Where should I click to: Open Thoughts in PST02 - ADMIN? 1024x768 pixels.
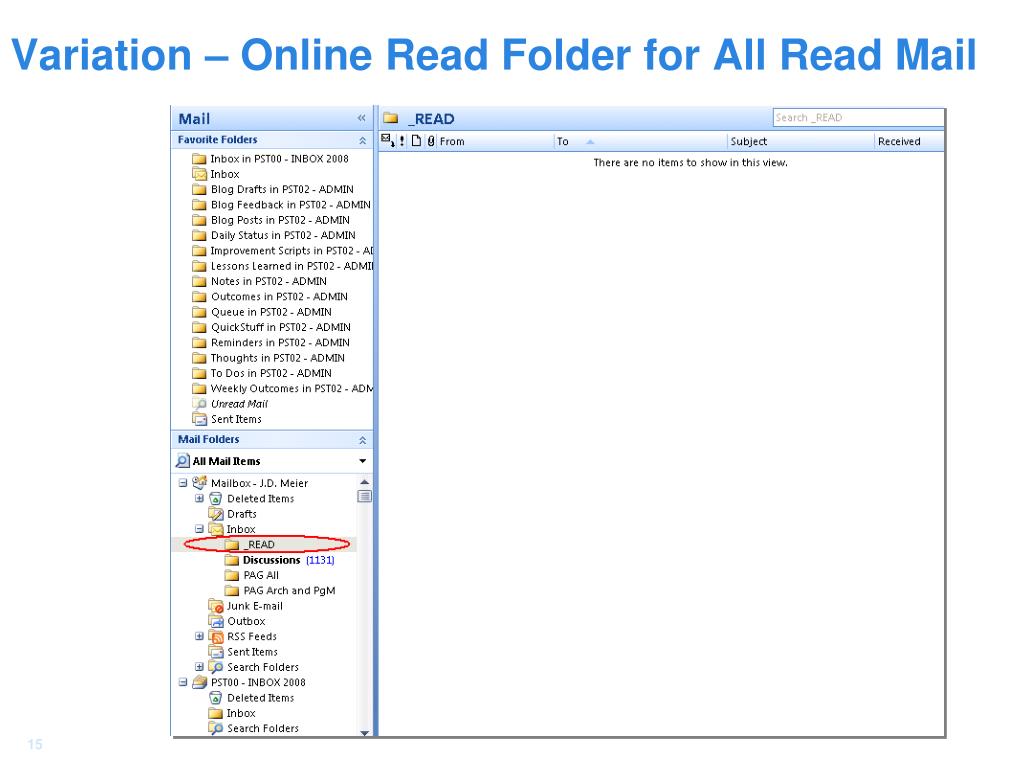tap(268, 358)
